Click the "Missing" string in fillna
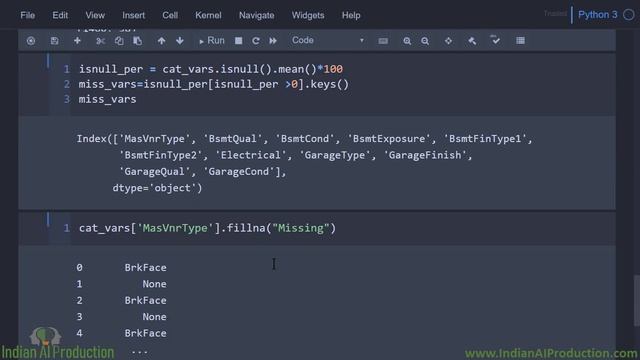The height and width of the screenshot is (360, 640). pos(301,228)
